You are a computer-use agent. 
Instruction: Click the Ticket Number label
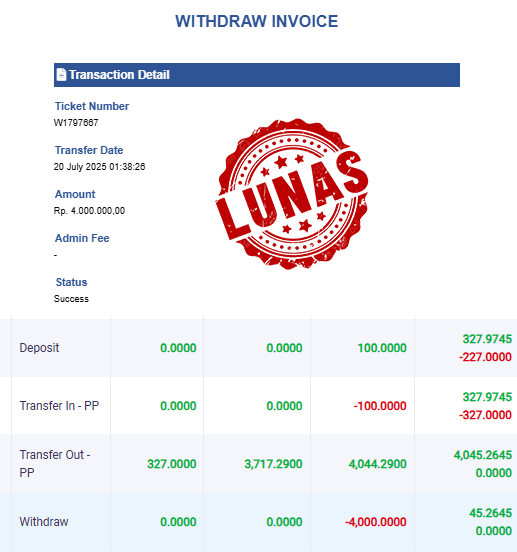[x=92, y=106]
